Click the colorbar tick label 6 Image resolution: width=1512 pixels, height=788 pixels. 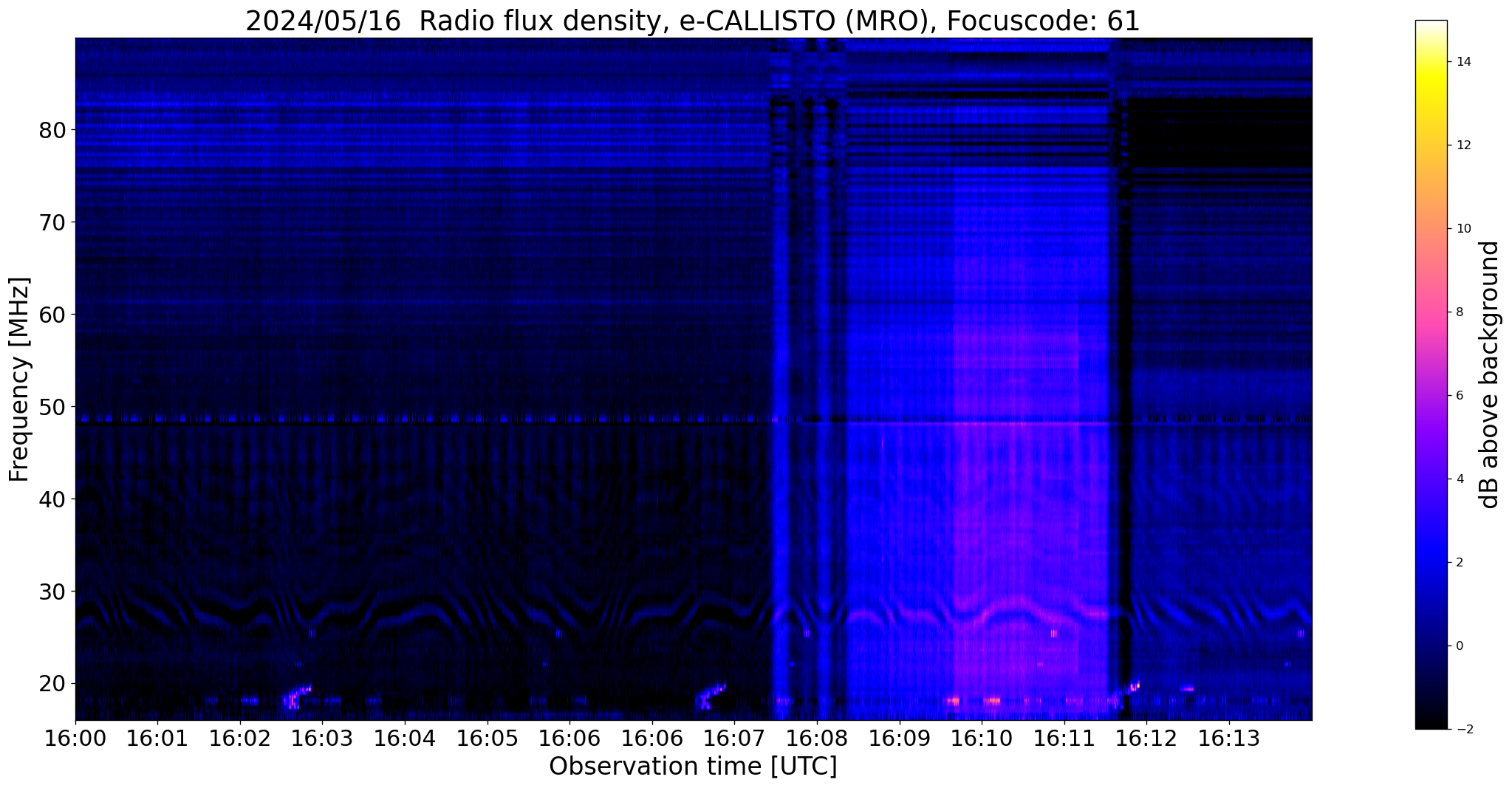(x=1460, y=396)
